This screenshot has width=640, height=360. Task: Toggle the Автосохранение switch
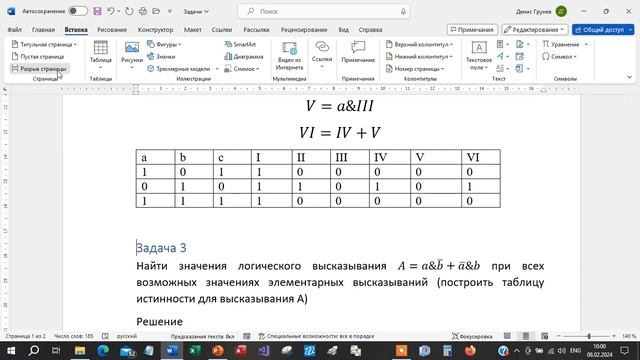click(x=78, y=11)
